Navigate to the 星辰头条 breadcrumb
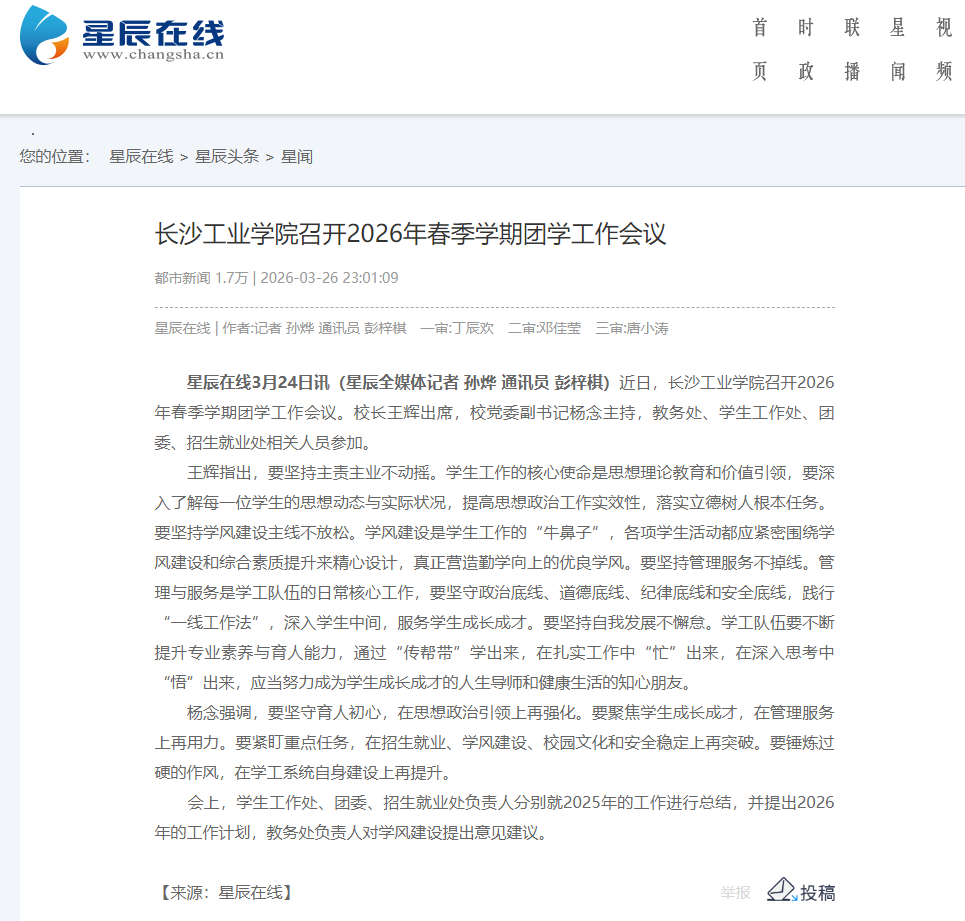The width and height of the screenshot is (965, 921). (x=227, y=157)
